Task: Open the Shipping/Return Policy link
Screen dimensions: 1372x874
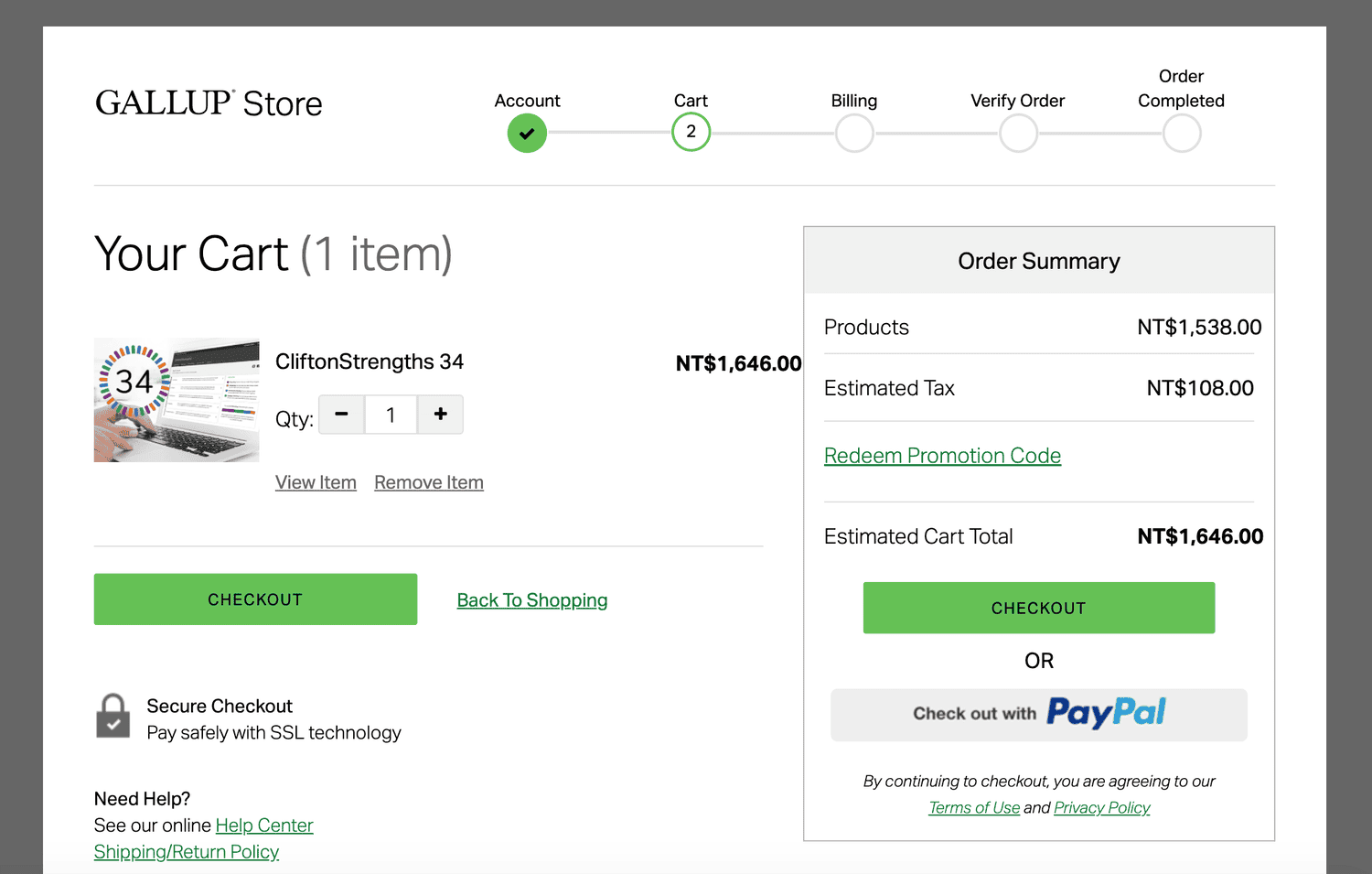Action: pos(187,852)
